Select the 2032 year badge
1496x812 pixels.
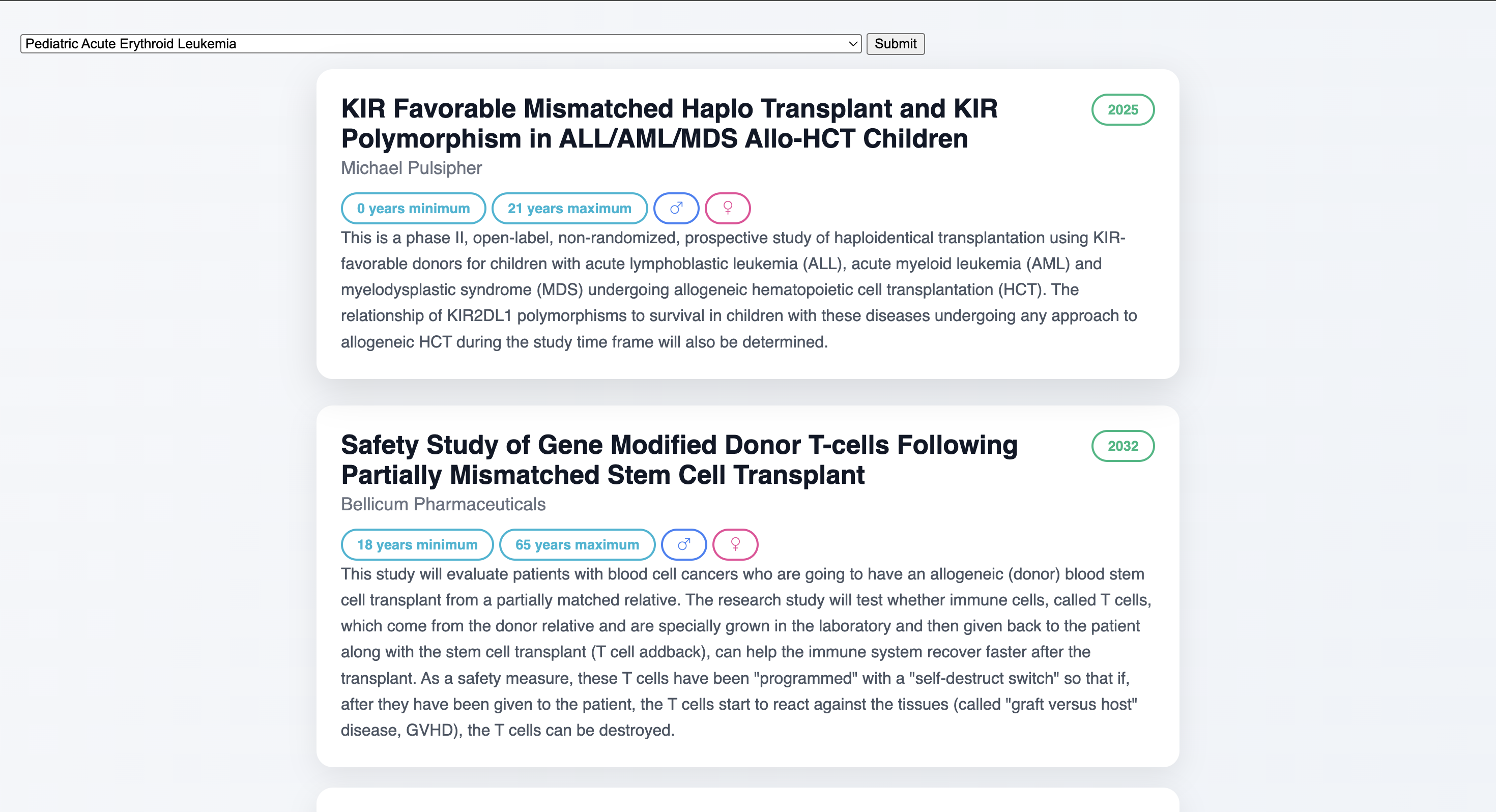[1123, 446]
